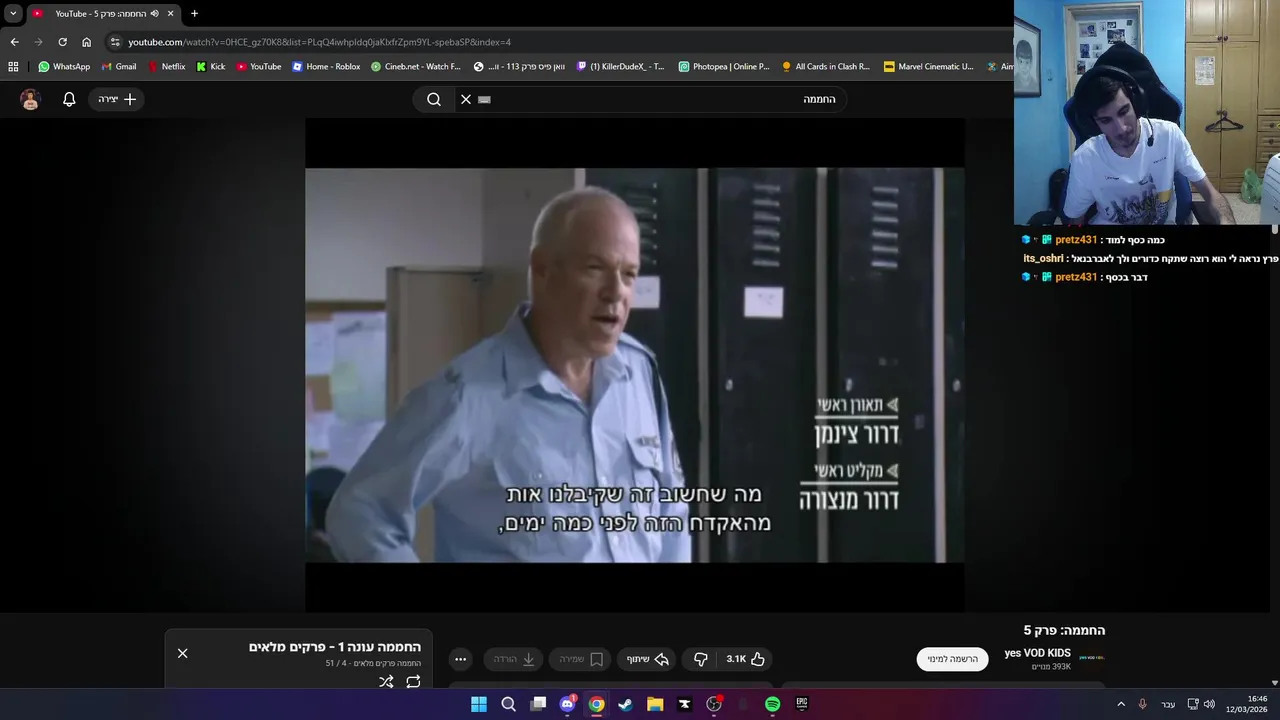Open playlist title החממה עונה 1 - פרקים מלאים
This screenshot has width=1280, height=720.
pos(335,647)
